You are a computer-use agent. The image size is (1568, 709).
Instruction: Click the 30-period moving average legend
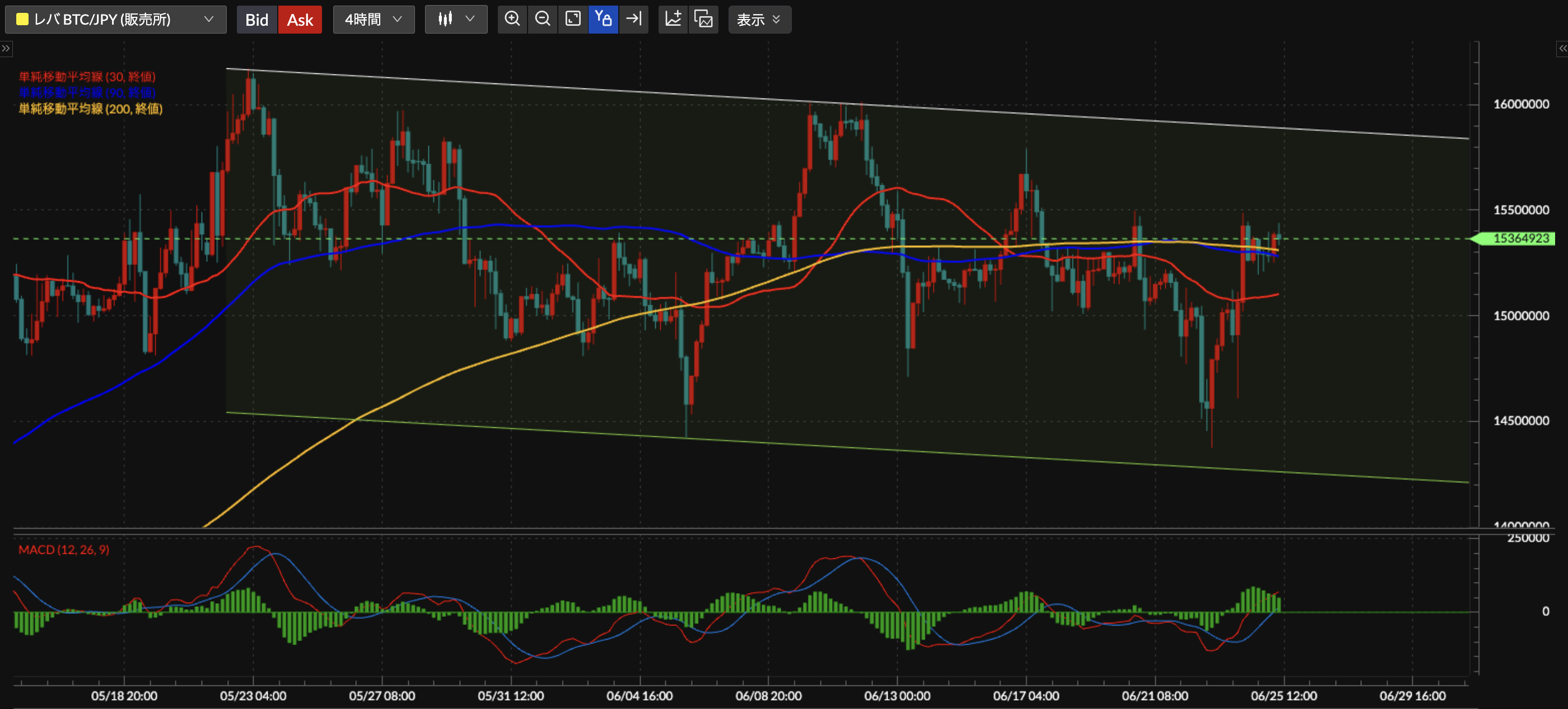(87, 77)
